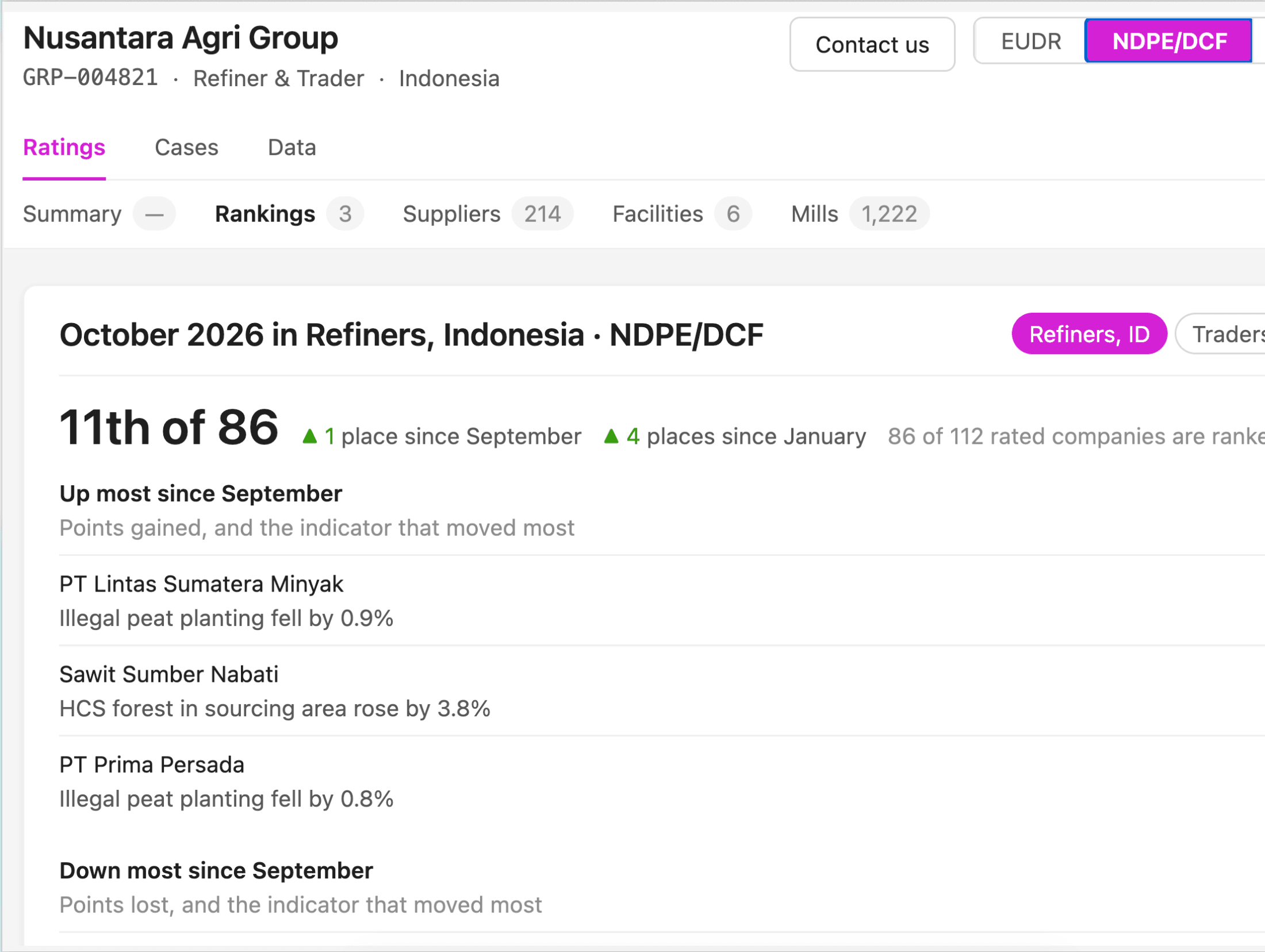
Task: Click the 'Down most since September' heading
Action: click(216, 871)
